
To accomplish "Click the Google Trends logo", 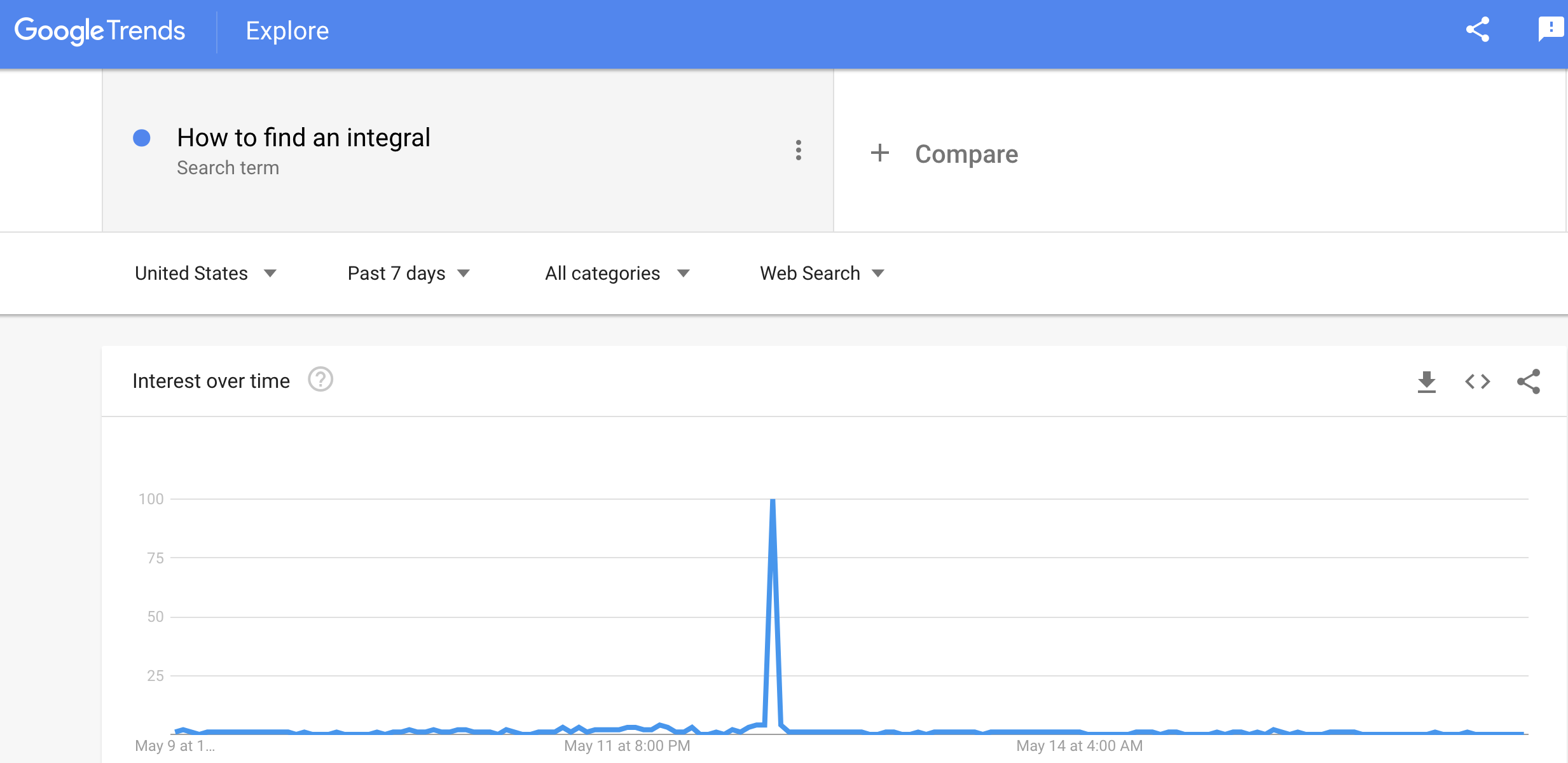I will tap(100, 31).
